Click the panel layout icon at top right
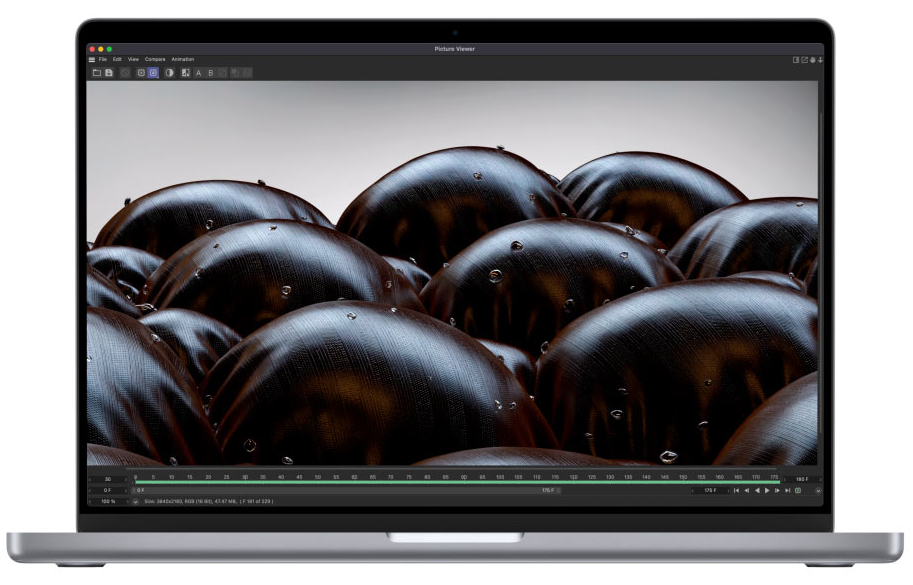 [x=796, y=60]
